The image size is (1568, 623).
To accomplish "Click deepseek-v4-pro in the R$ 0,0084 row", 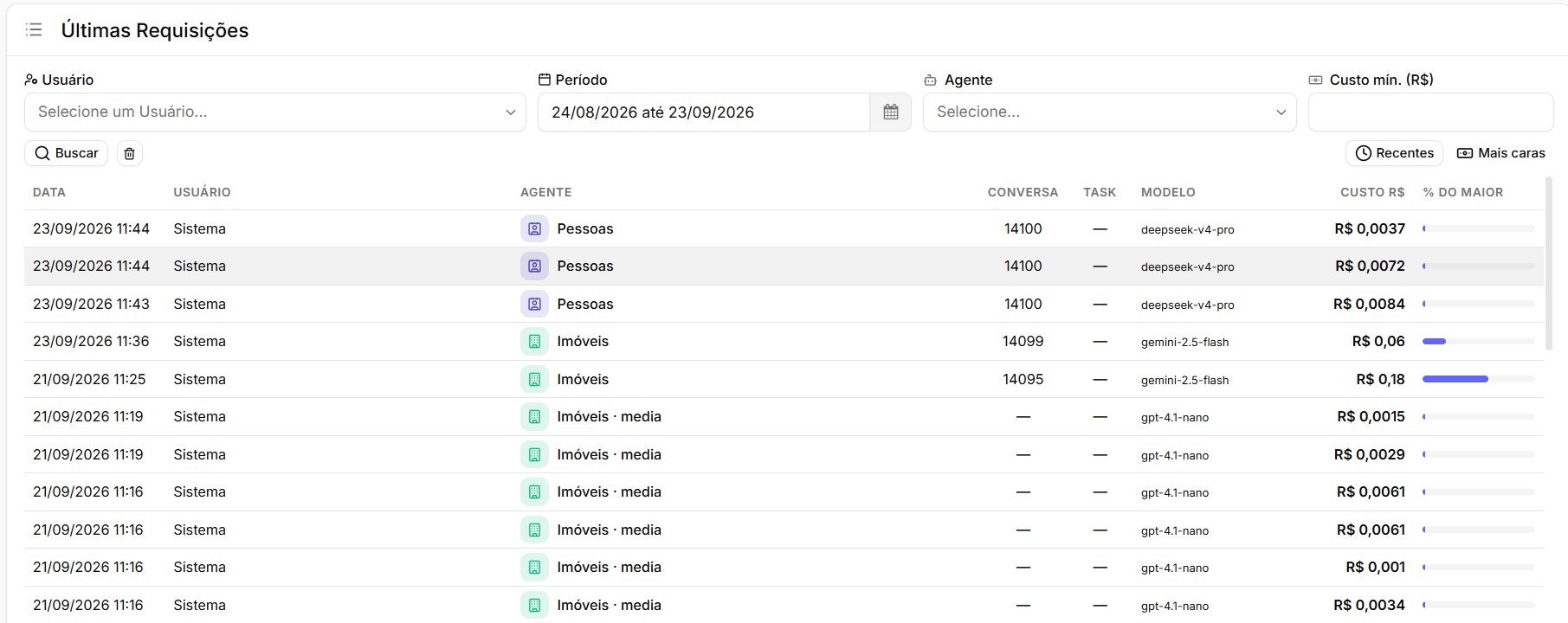I will (x=1188, y=305).
